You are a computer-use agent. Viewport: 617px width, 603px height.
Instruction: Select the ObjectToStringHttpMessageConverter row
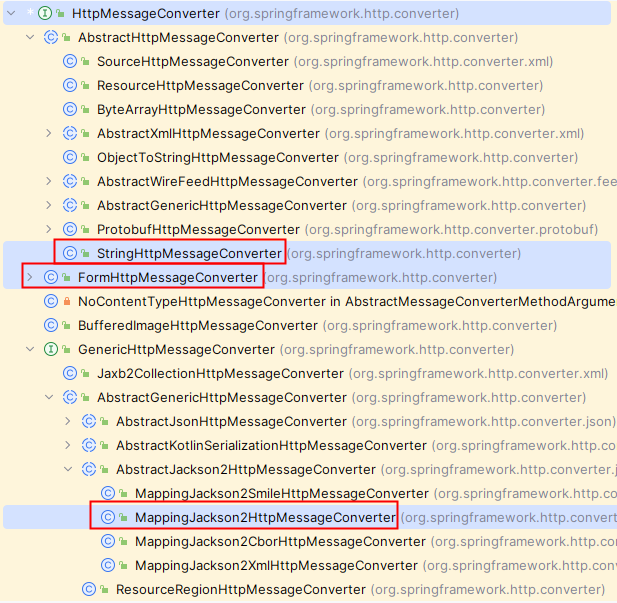pyautogui.click(x=307, y=157)
